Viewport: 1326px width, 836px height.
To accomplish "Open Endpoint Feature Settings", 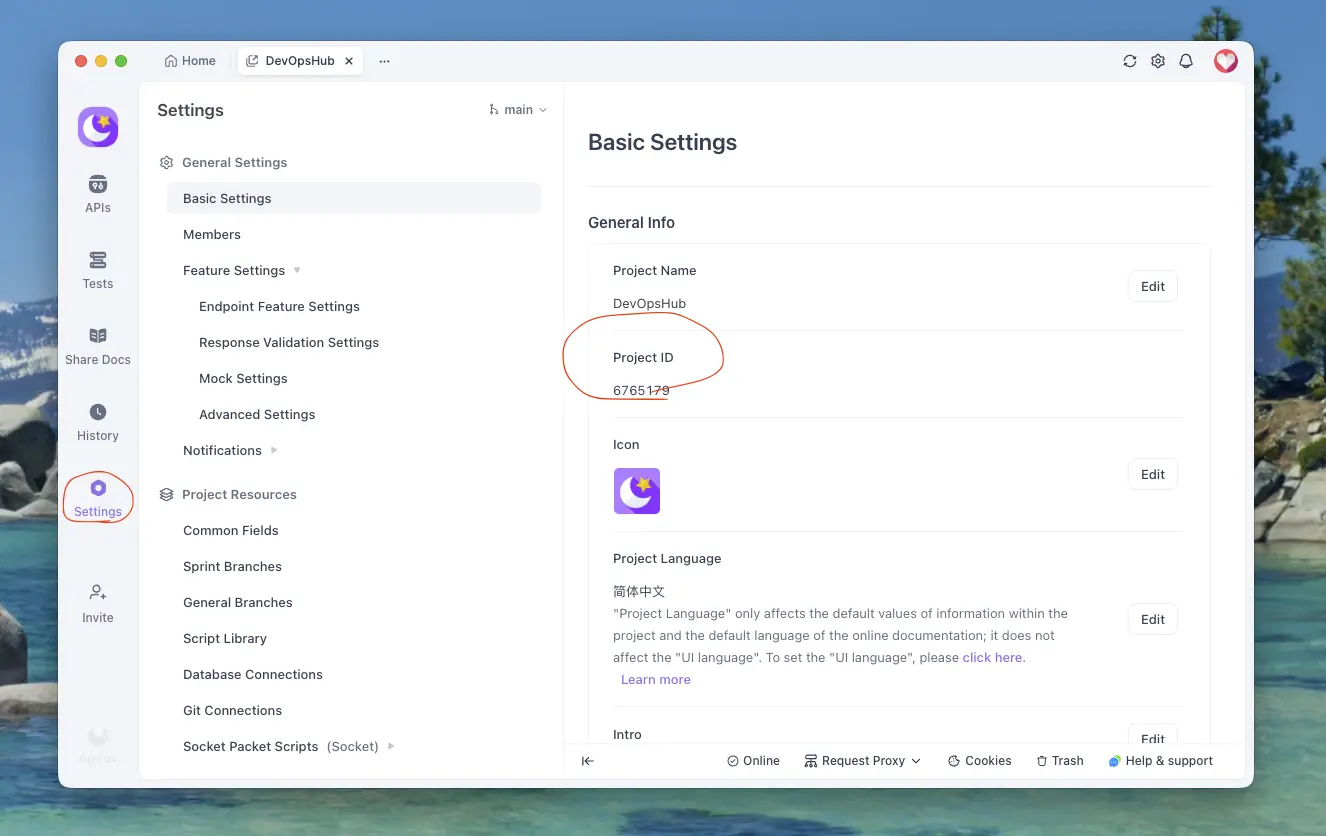I will [279, 306].
